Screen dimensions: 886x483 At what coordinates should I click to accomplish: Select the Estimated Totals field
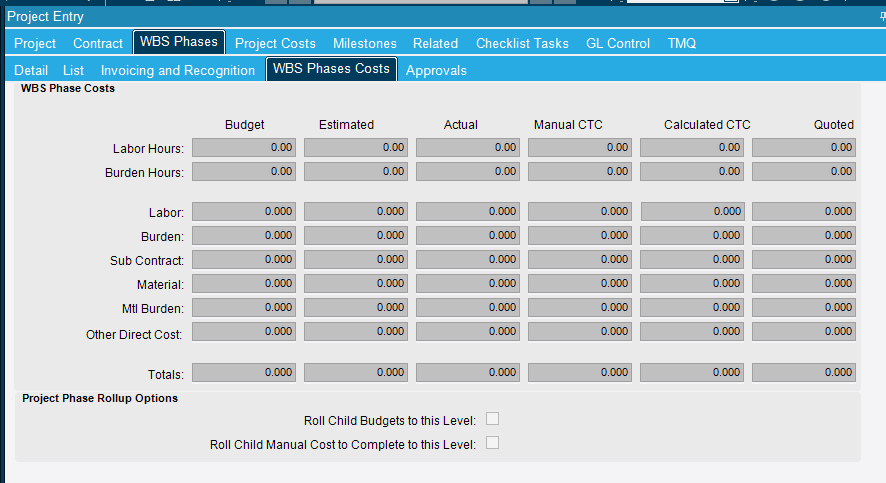point(356,372)
